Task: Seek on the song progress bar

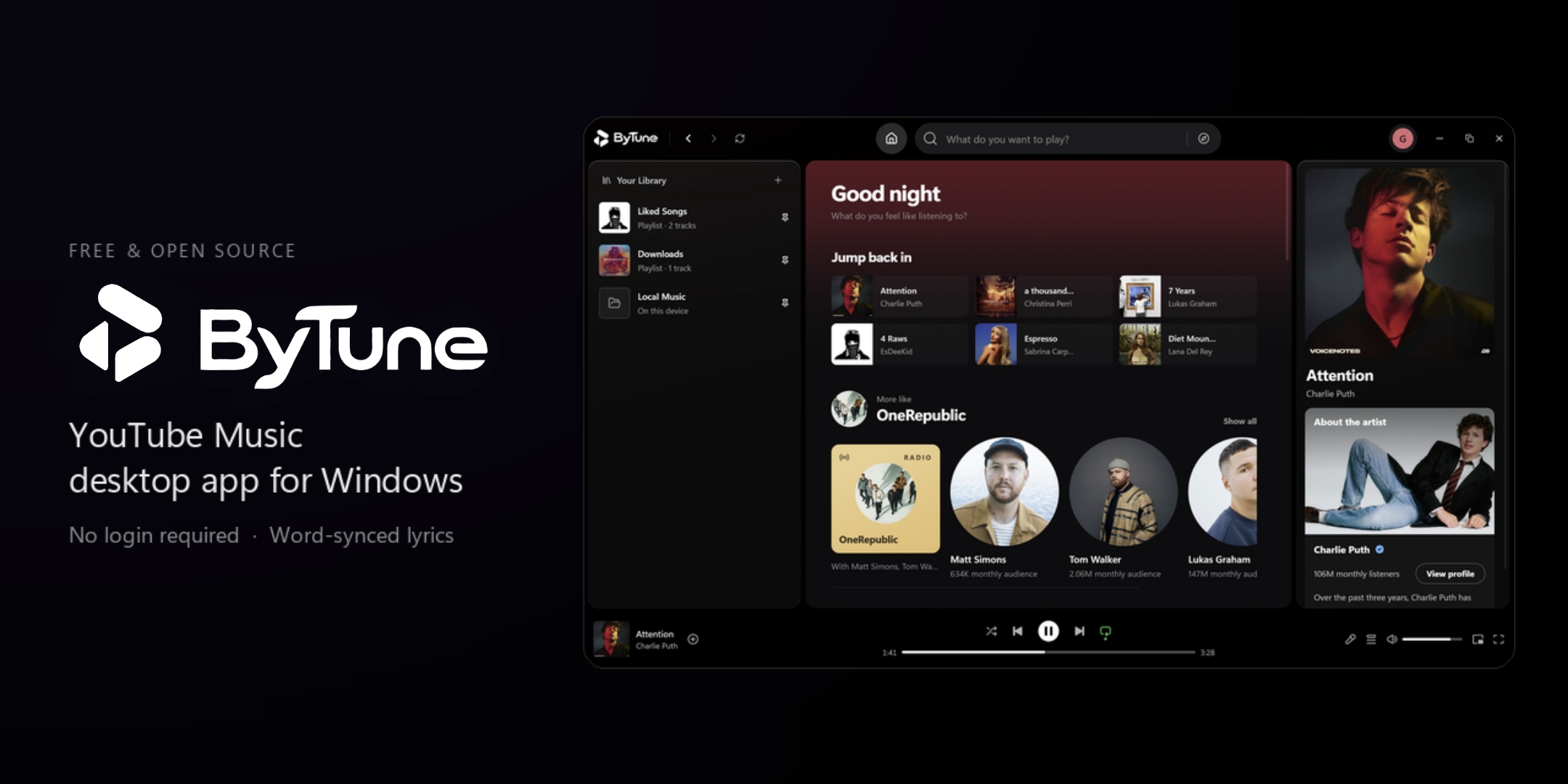Action: point(1048,652)
